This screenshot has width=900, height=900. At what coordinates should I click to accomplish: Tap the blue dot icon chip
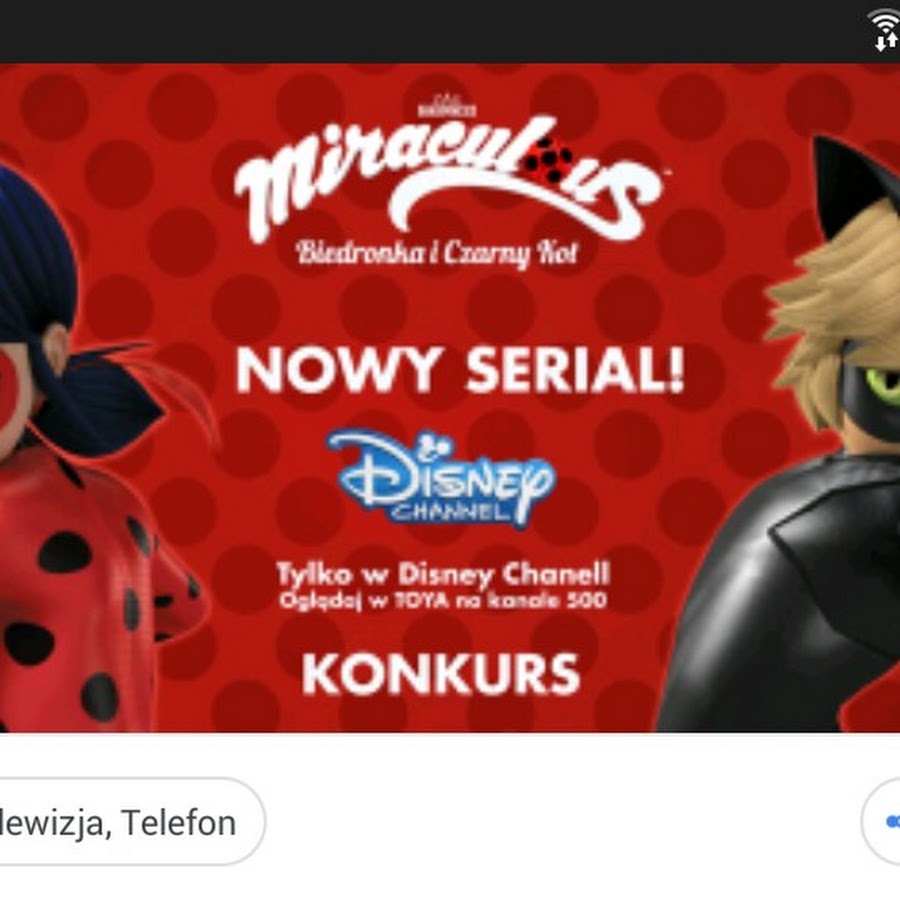[885, 822]
